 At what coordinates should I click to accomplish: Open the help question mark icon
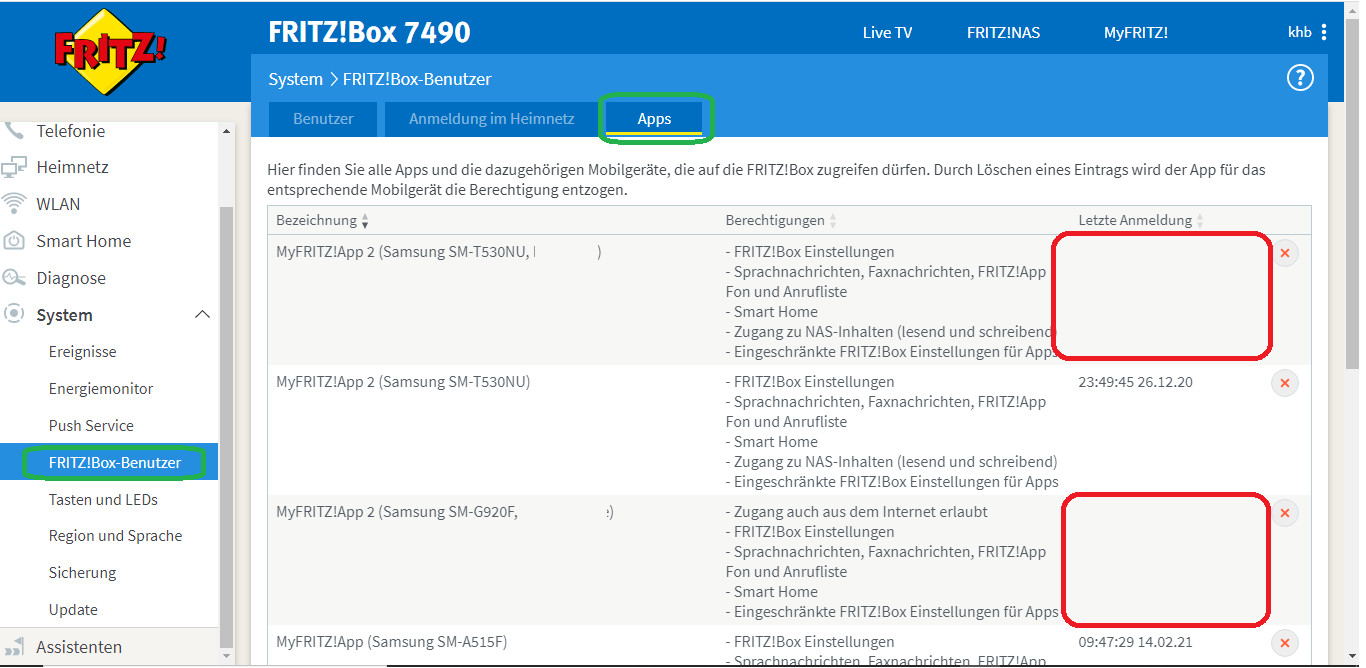click(1299, 78)
